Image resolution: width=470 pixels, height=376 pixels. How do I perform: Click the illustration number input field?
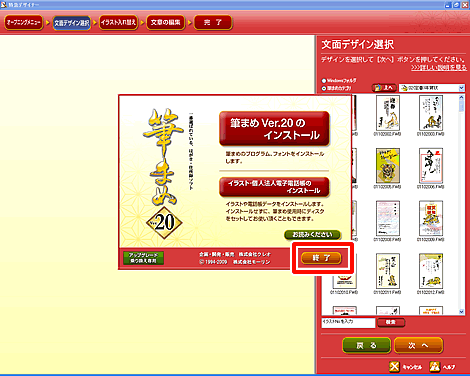click(348, 322)
